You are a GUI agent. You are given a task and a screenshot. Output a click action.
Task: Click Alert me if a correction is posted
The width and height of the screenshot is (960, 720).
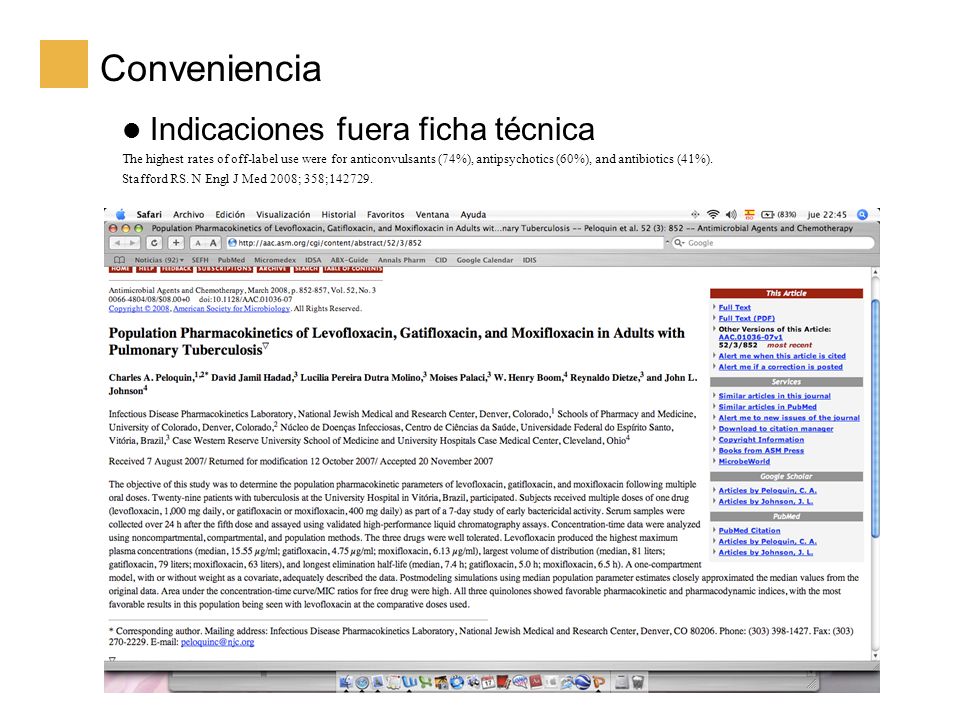tap(780, 367)
